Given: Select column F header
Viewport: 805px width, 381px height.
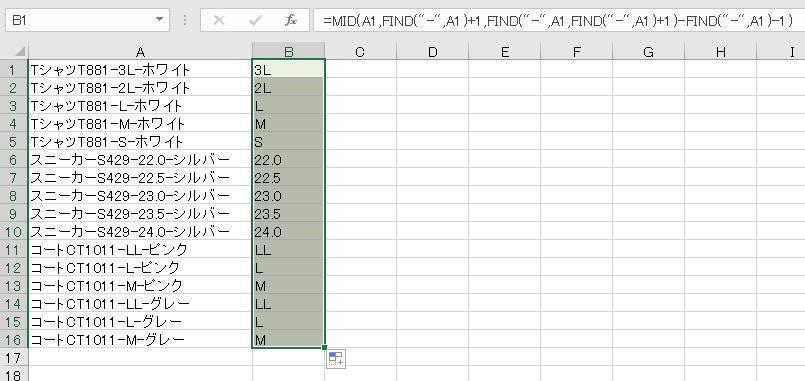Looking at the screenshot, I should tap(576, 51).
